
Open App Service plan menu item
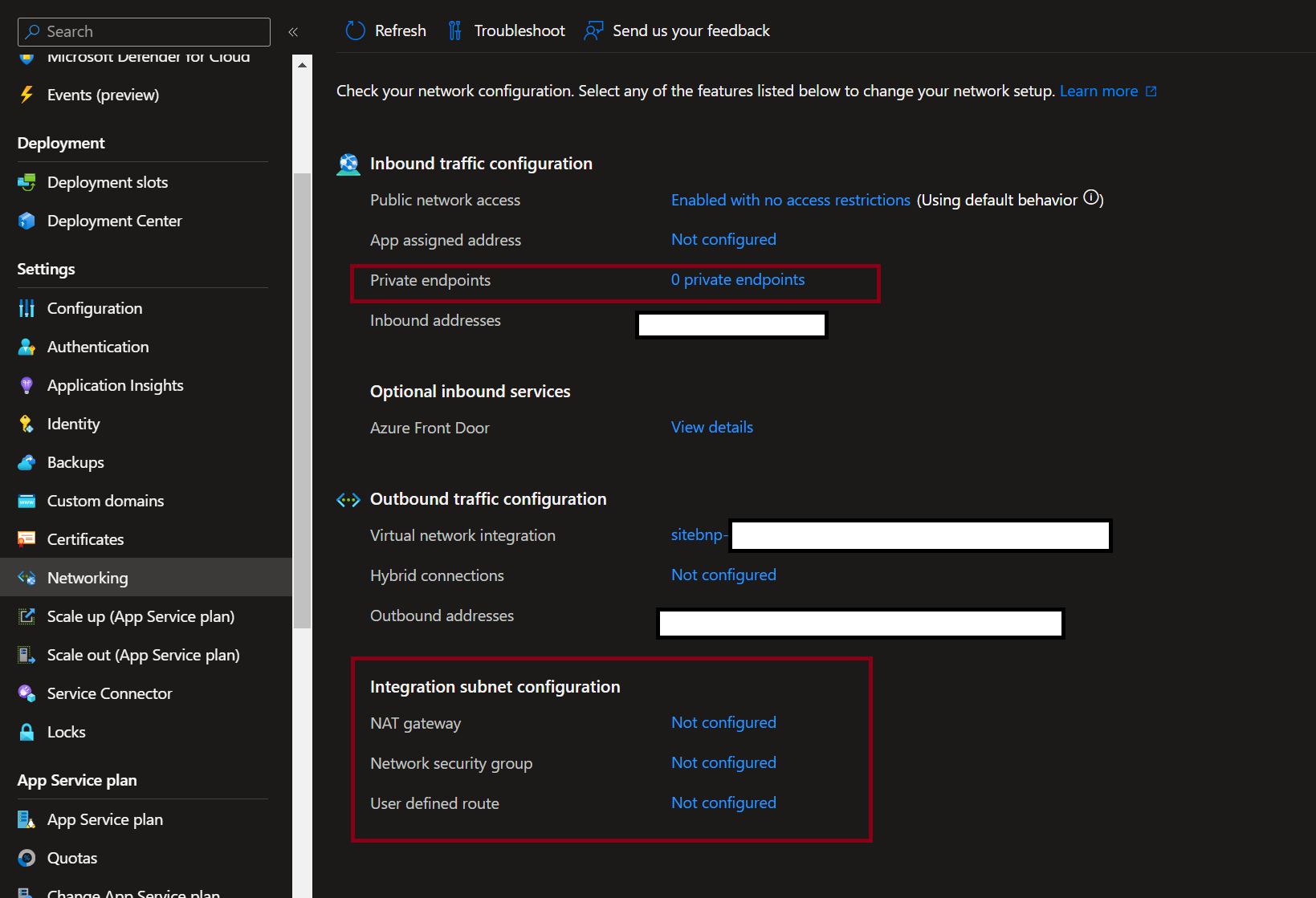(x=104, y=819)
